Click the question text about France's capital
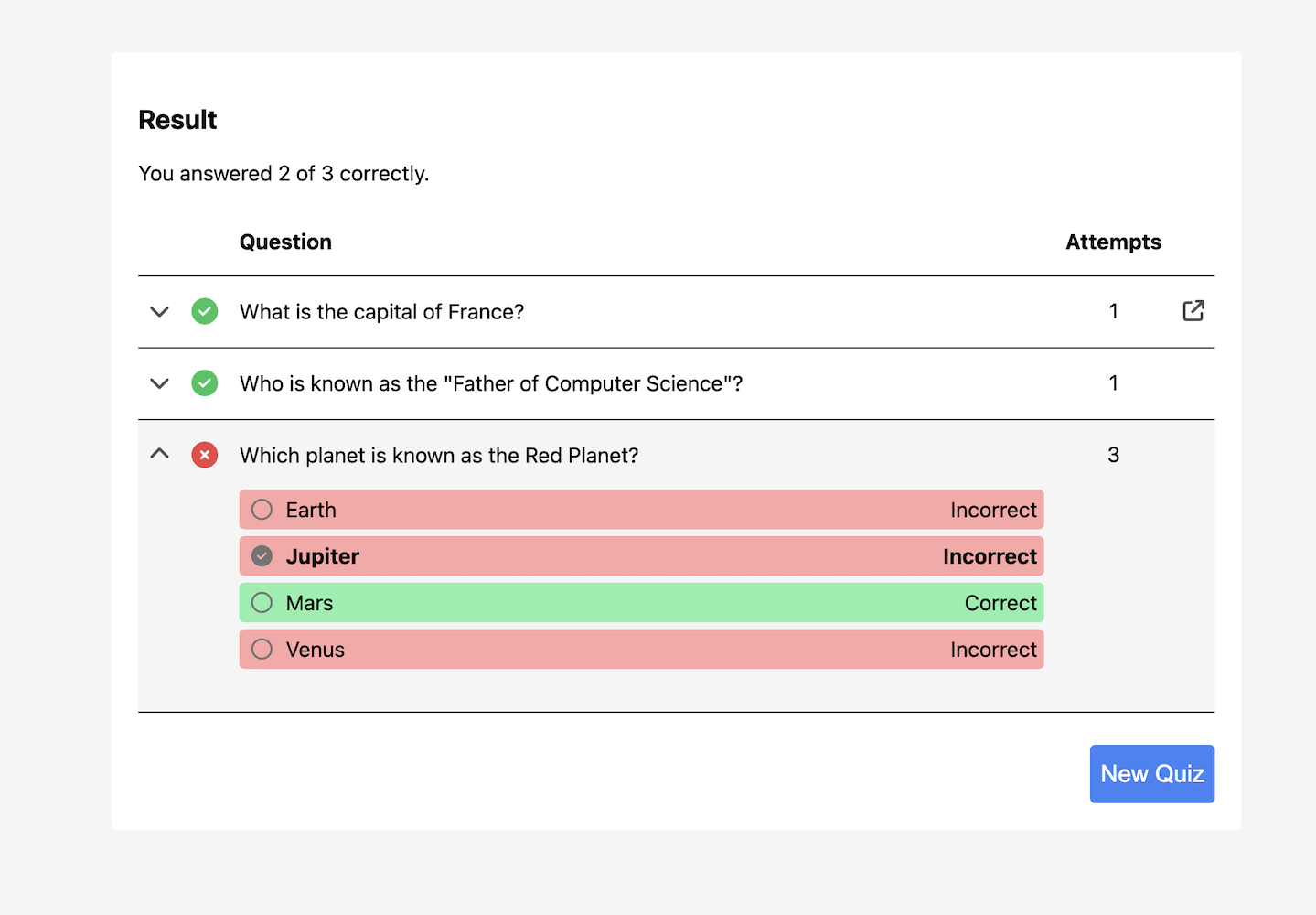 click(381, 312)
